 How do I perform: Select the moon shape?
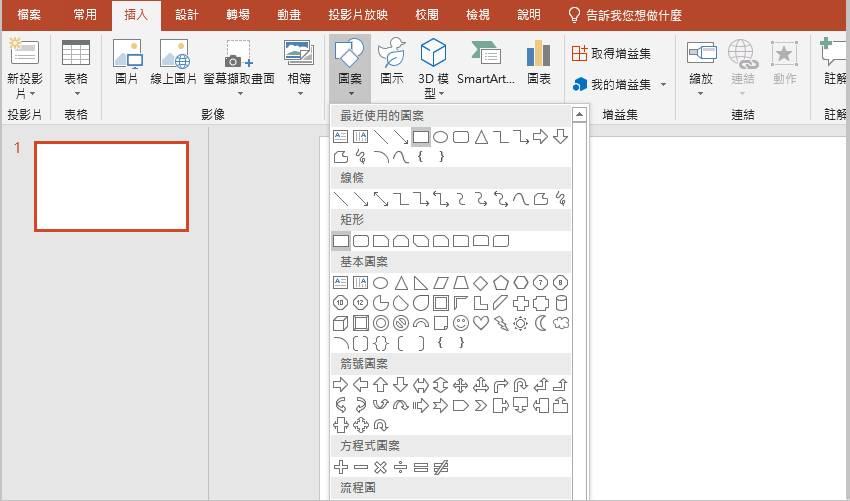[x=540, y=323]
